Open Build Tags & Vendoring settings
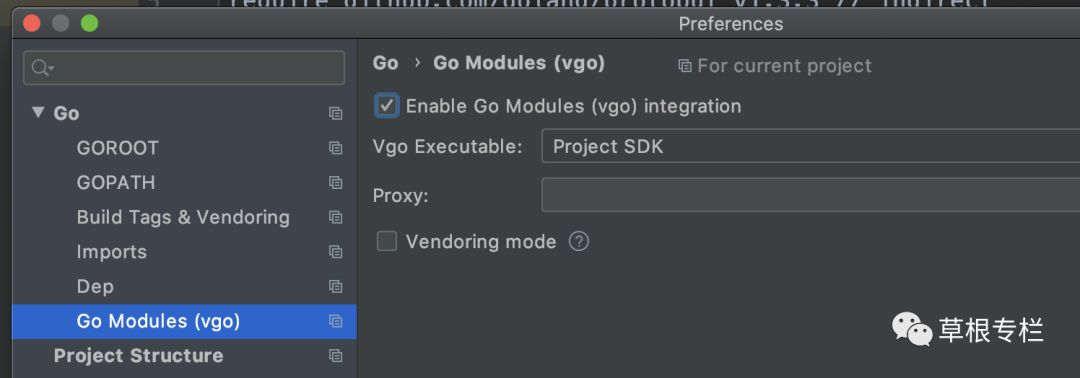 tap(183, 218)
